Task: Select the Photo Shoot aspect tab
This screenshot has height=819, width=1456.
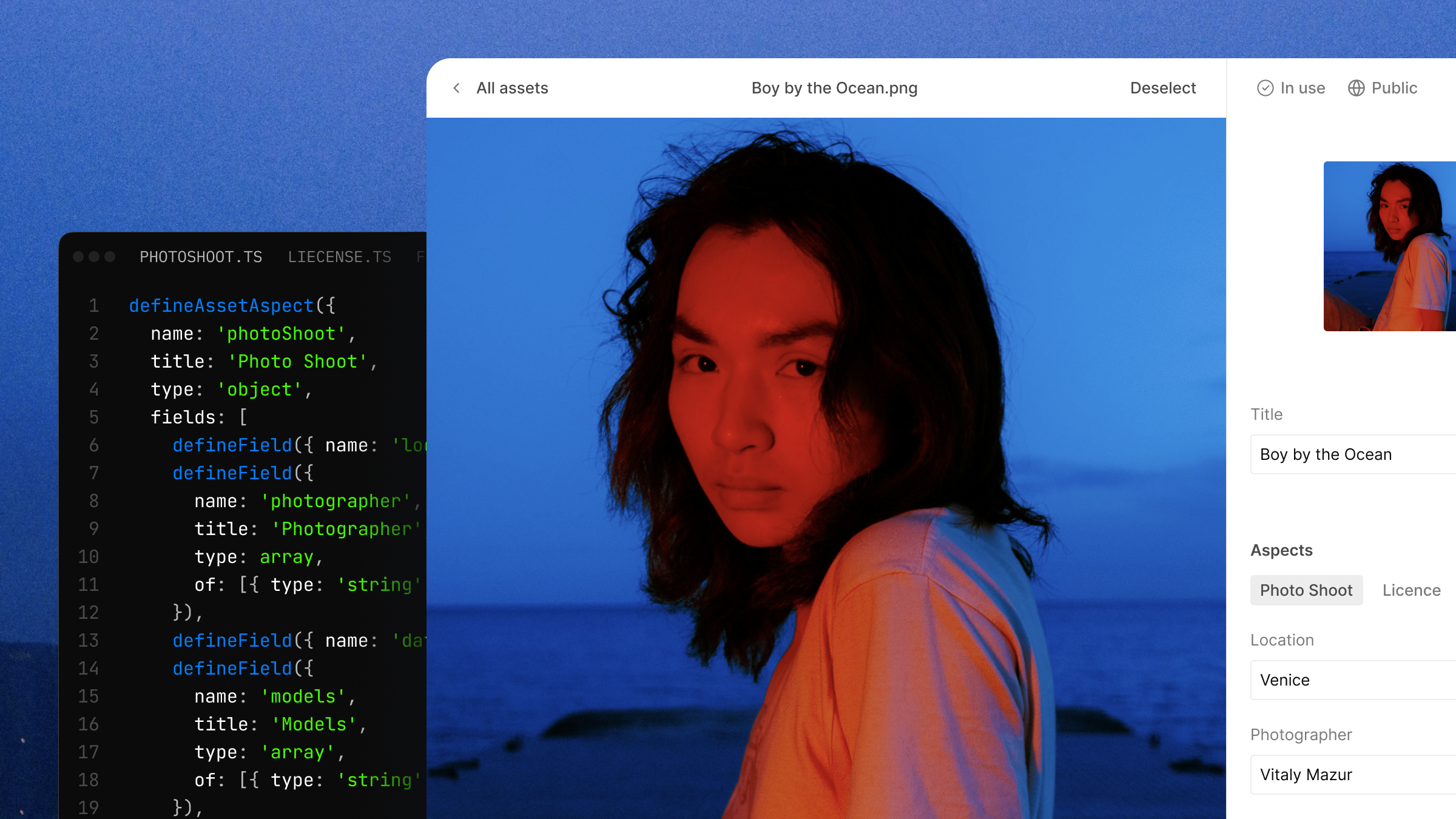Action: [1306, 590]
